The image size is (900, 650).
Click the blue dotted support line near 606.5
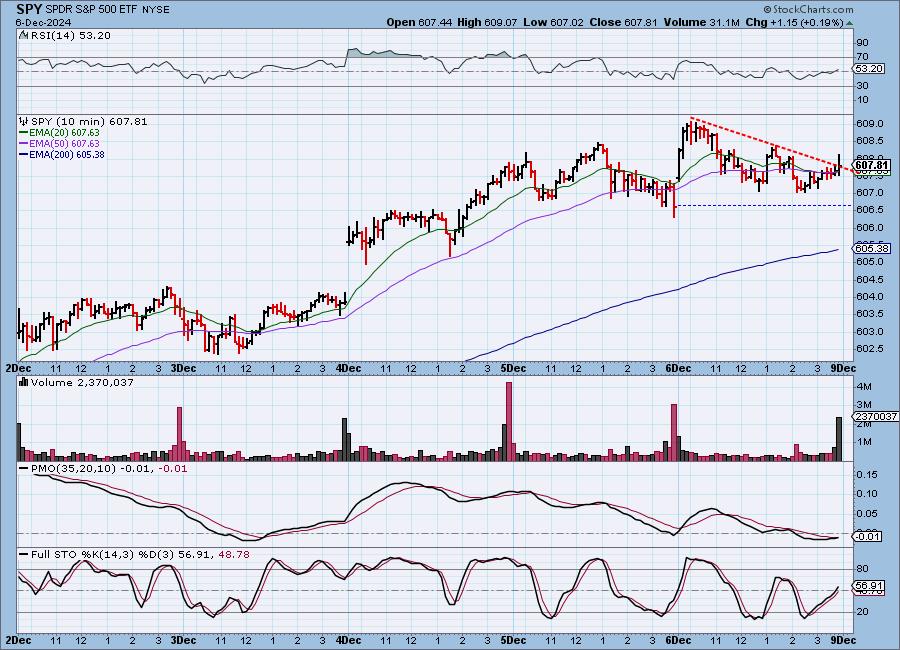pos(763,205)
